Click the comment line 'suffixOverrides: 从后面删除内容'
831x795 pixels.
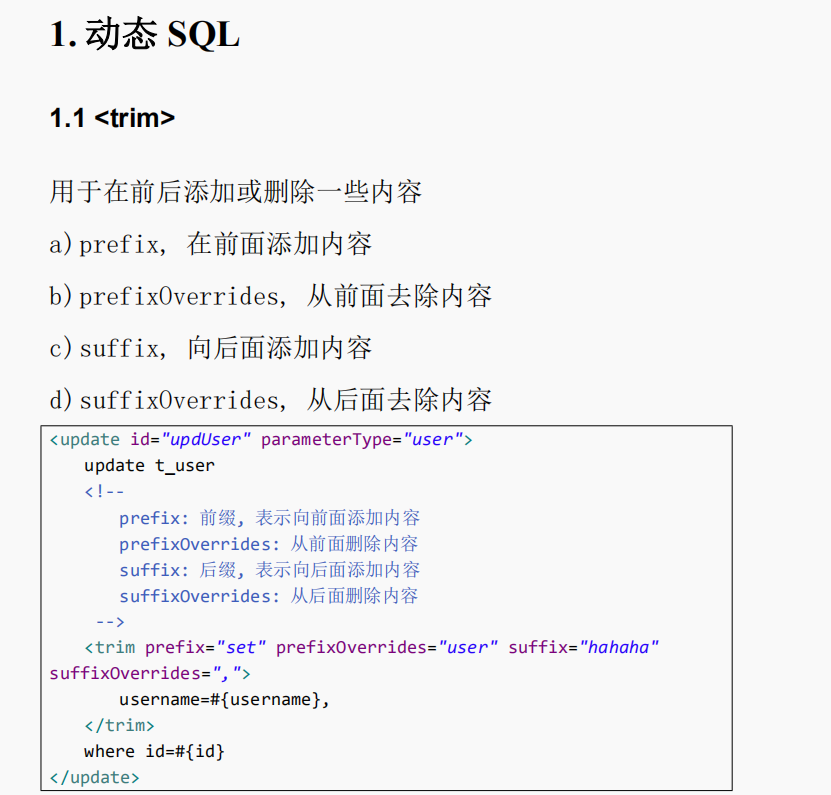pyautogui.click(x=269, y=596)
